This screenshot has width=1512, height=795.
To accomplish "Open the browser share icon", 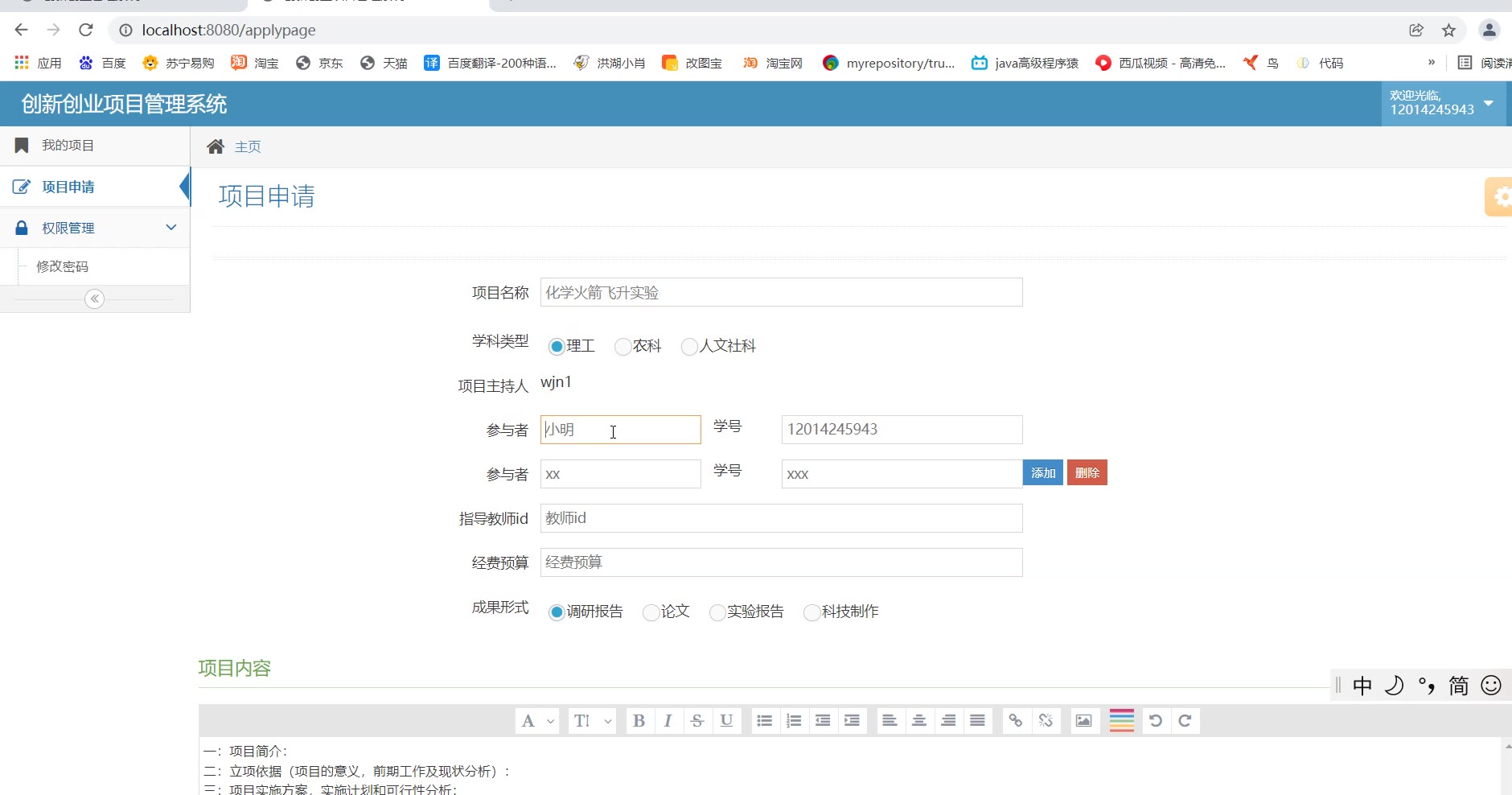I will tap(1416, 31).
